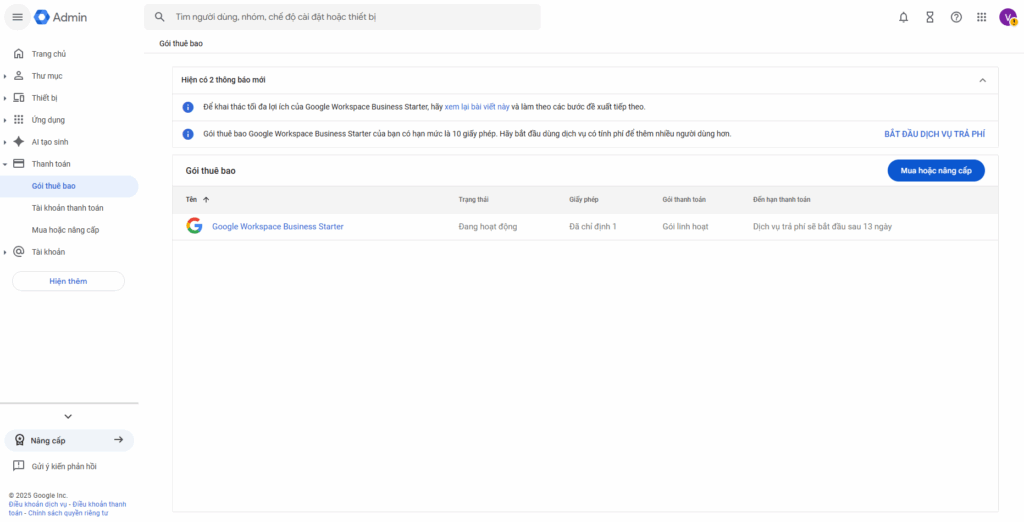Image resolution: width=1024 pixels, height=522 pixels.
Task: Click the user account avatar
Action: tap(1007, 17)
